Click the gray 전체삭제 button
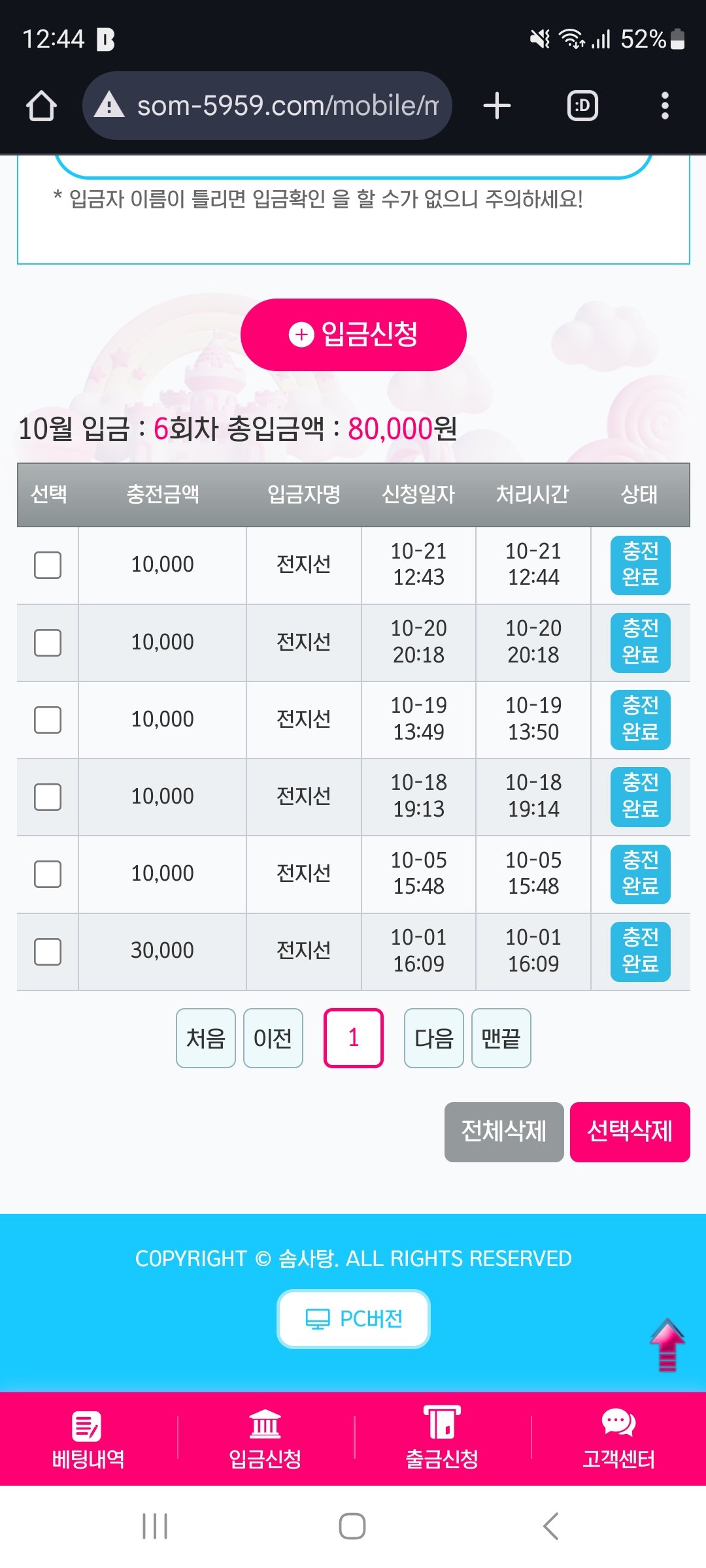This screenshot has height=1568, width=706. 504,1132
